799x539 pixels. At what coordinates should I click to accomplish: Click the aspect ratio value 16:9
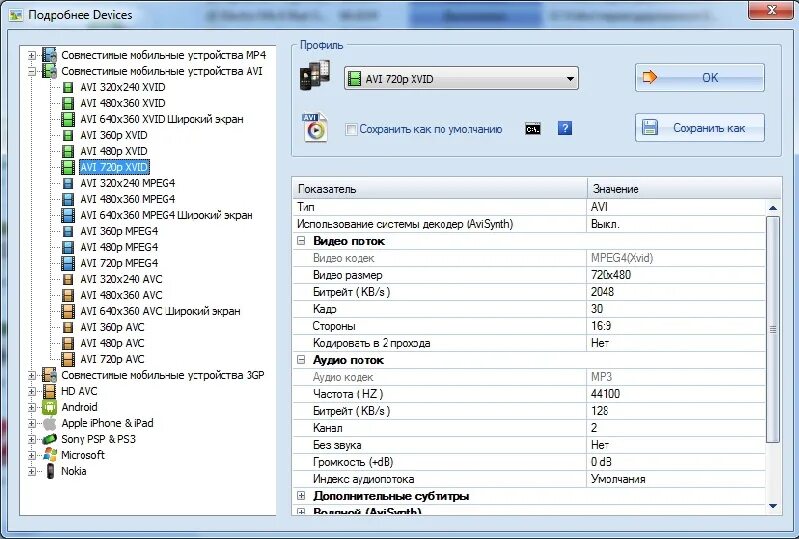click(x=601, y=326)
